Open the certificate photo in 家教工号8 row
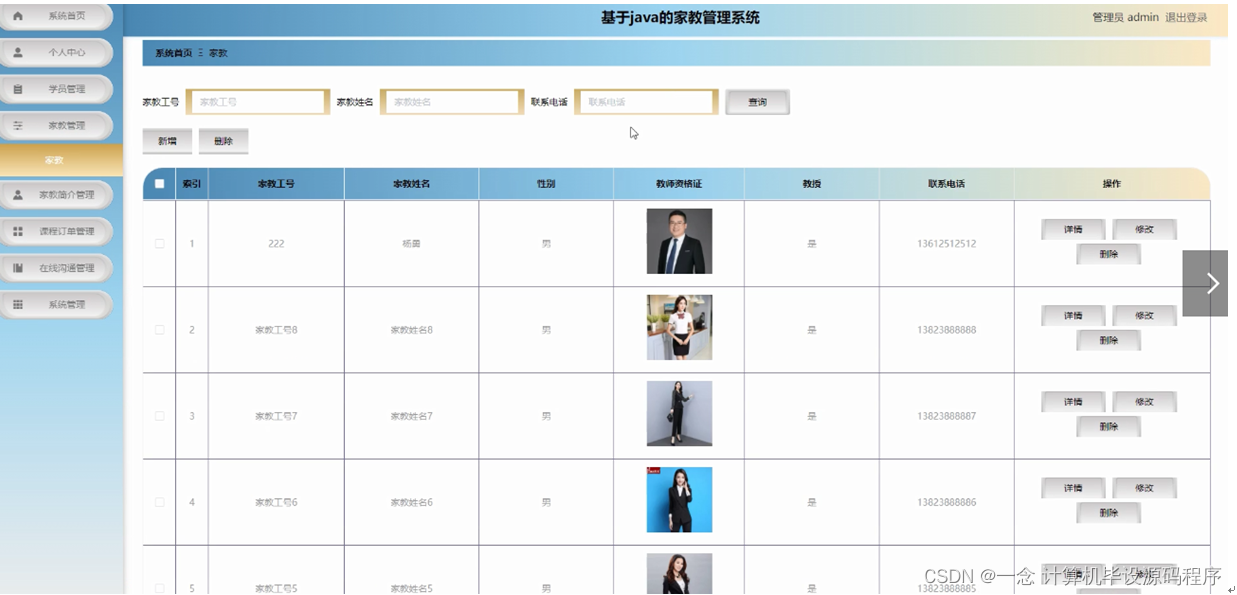The image size is (1237, 595). [679, 327]
